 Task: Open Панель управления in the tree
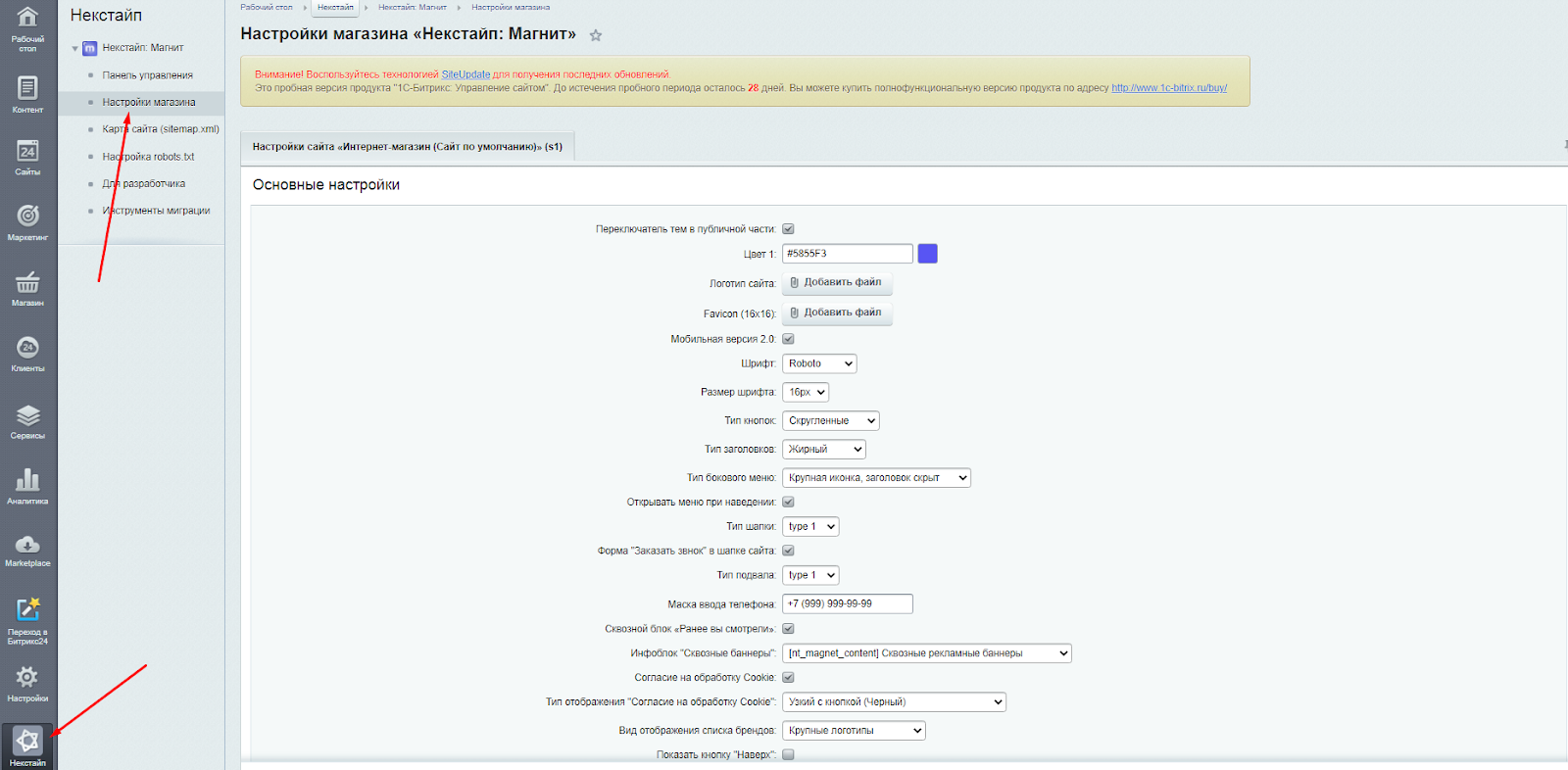148,75
